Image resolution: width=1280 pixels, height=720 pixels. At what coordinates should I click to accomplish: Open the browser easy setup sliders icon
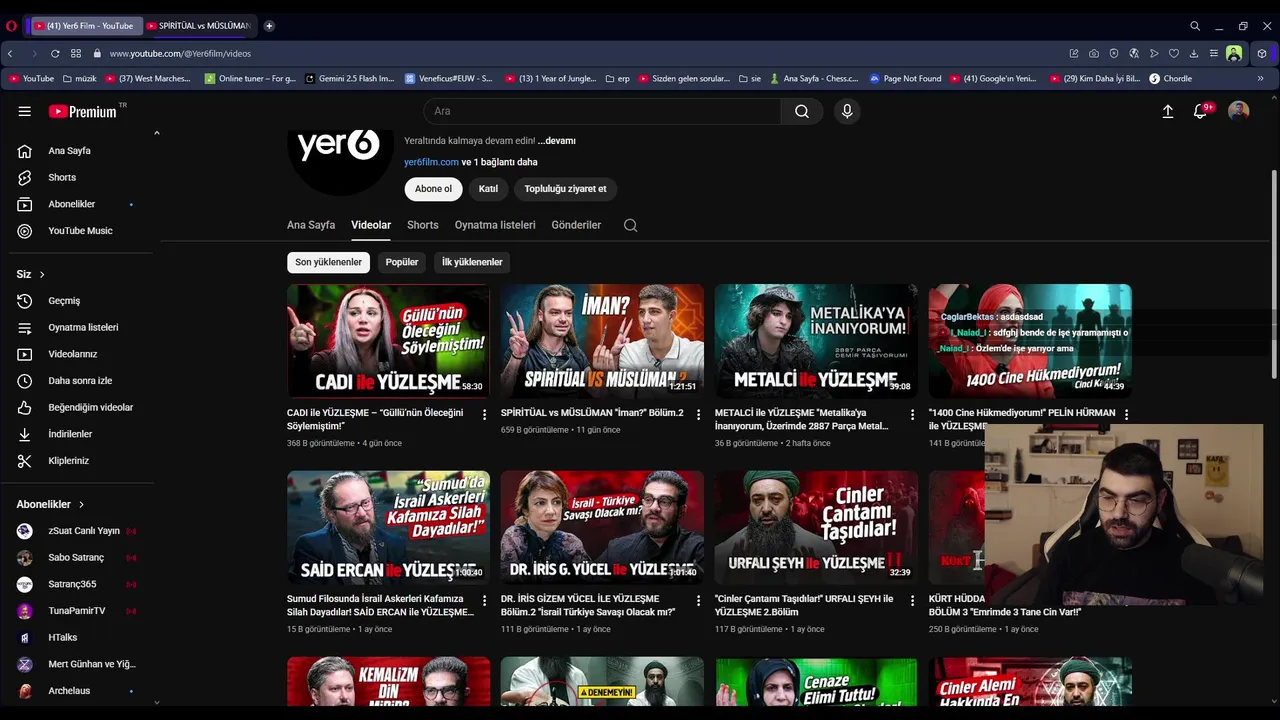(x=1214, y=54)
